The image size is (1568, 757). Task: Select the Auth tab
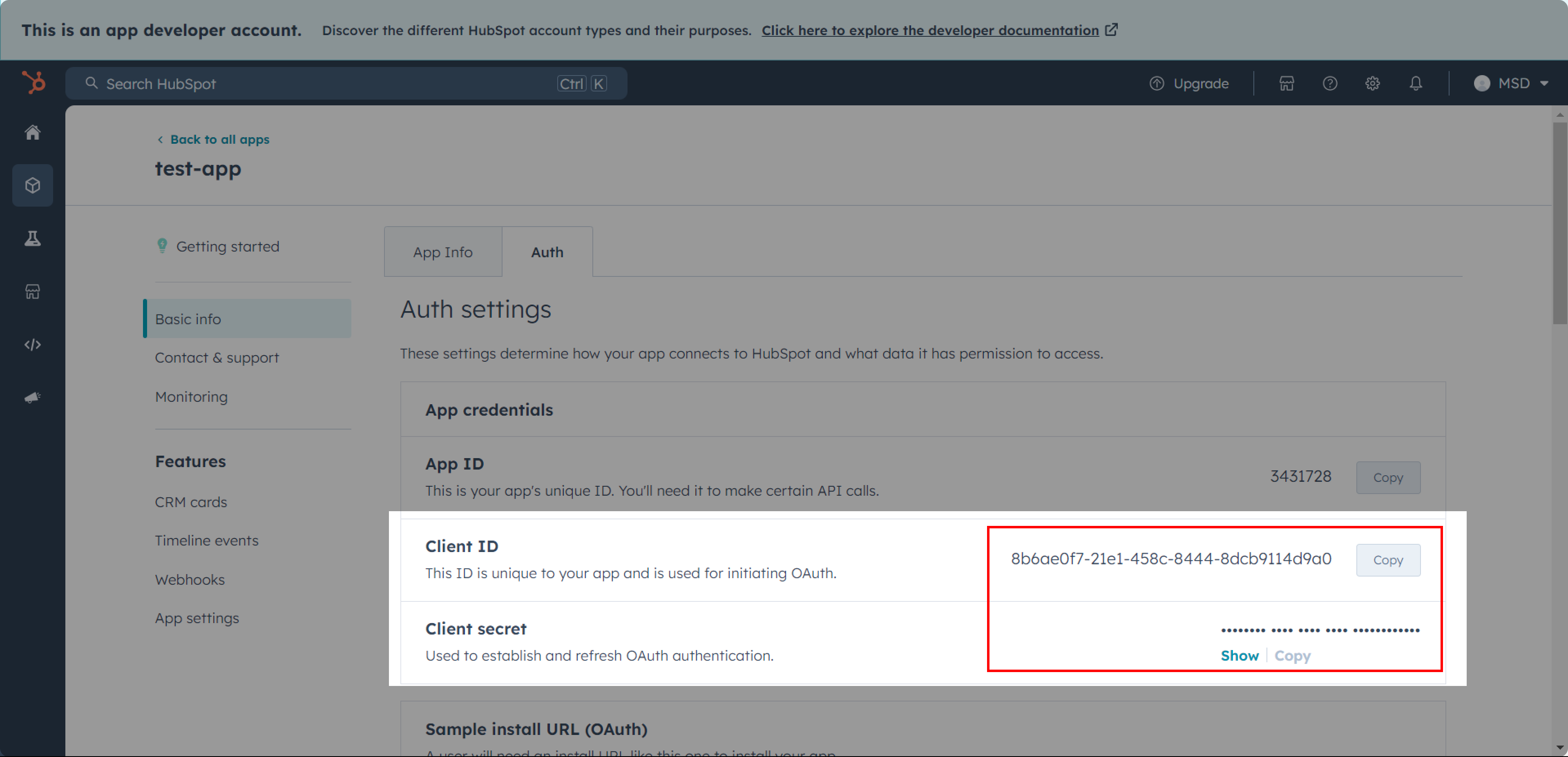(547, 252)
